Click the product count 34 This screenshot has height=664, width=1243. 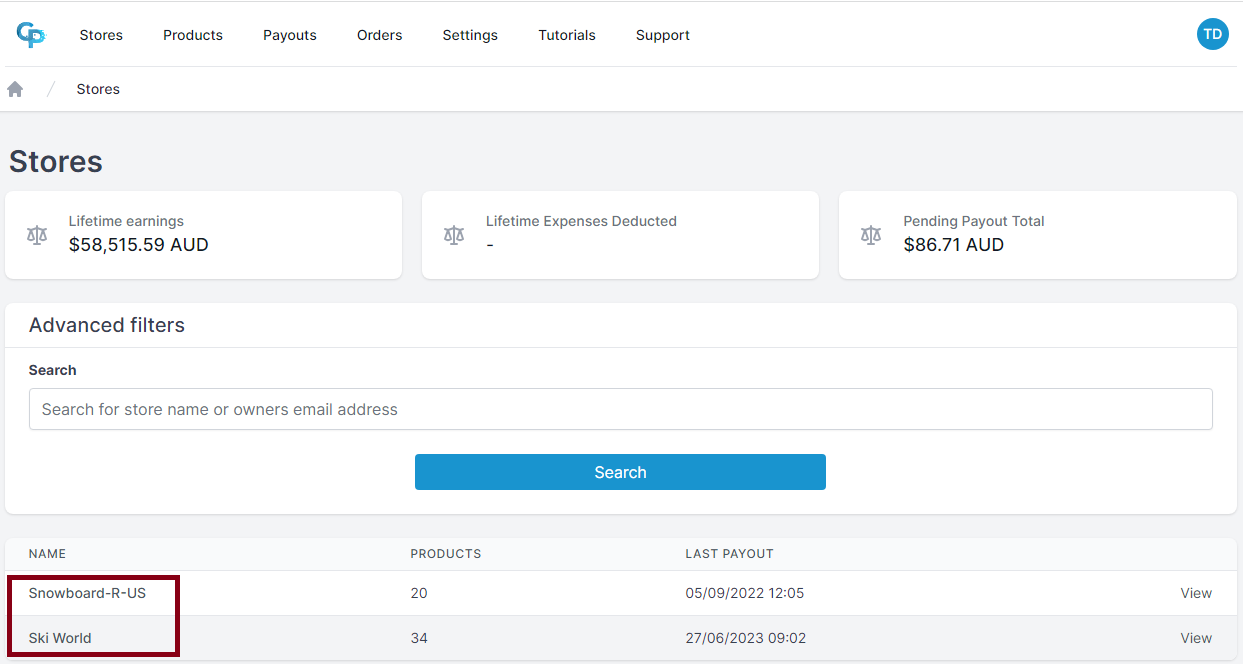pos(419,638)
